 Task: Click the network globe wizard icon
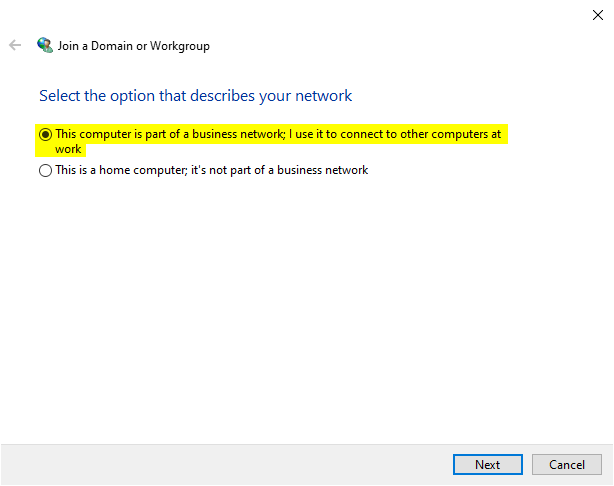[44, 45]
